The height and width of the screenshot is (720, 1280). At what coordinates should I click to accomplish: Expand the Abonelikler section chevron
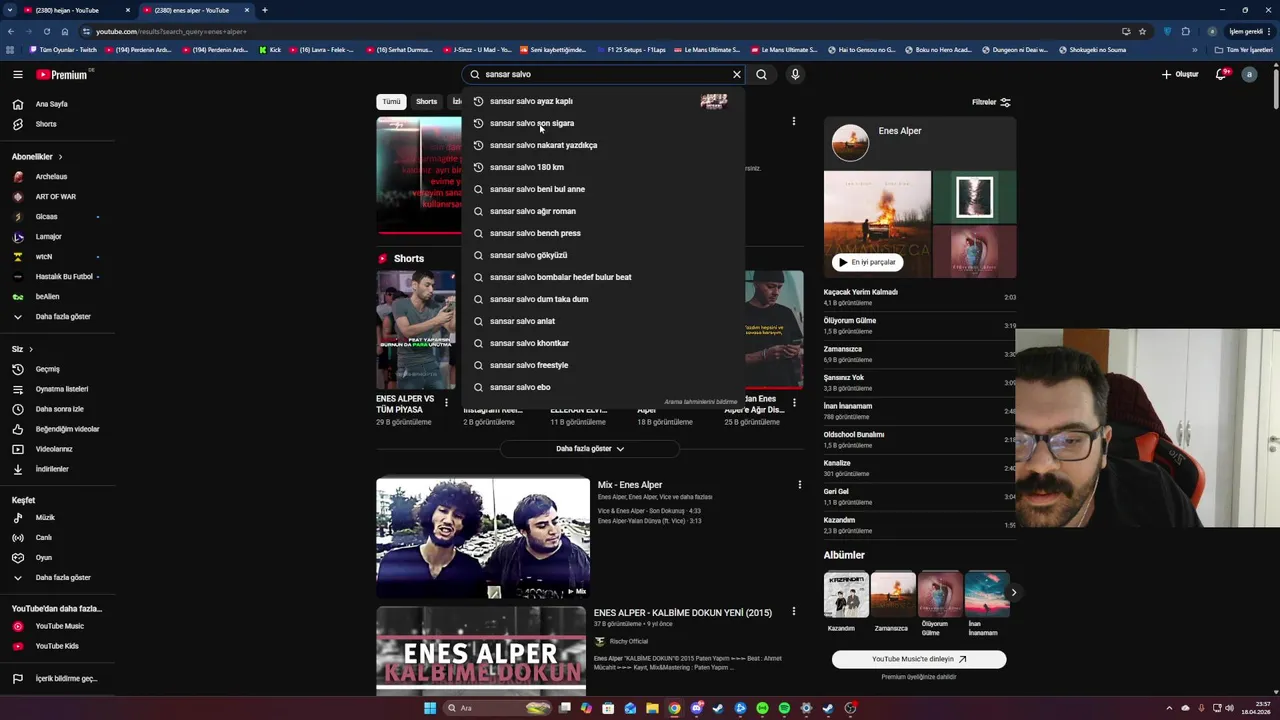coord(60,157)
